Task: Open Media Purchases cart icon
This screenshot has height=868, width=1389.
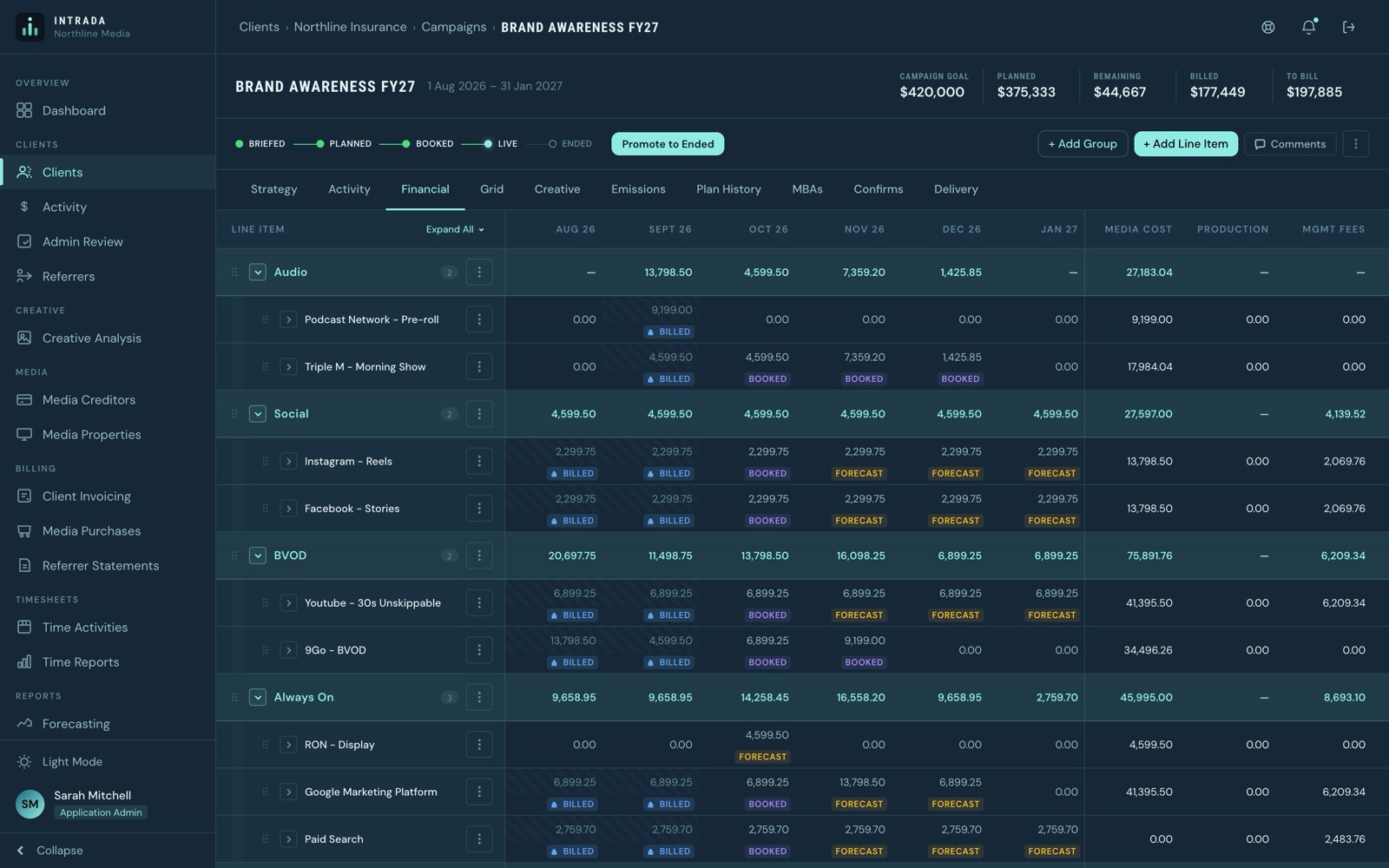Action: click(24, 530)
